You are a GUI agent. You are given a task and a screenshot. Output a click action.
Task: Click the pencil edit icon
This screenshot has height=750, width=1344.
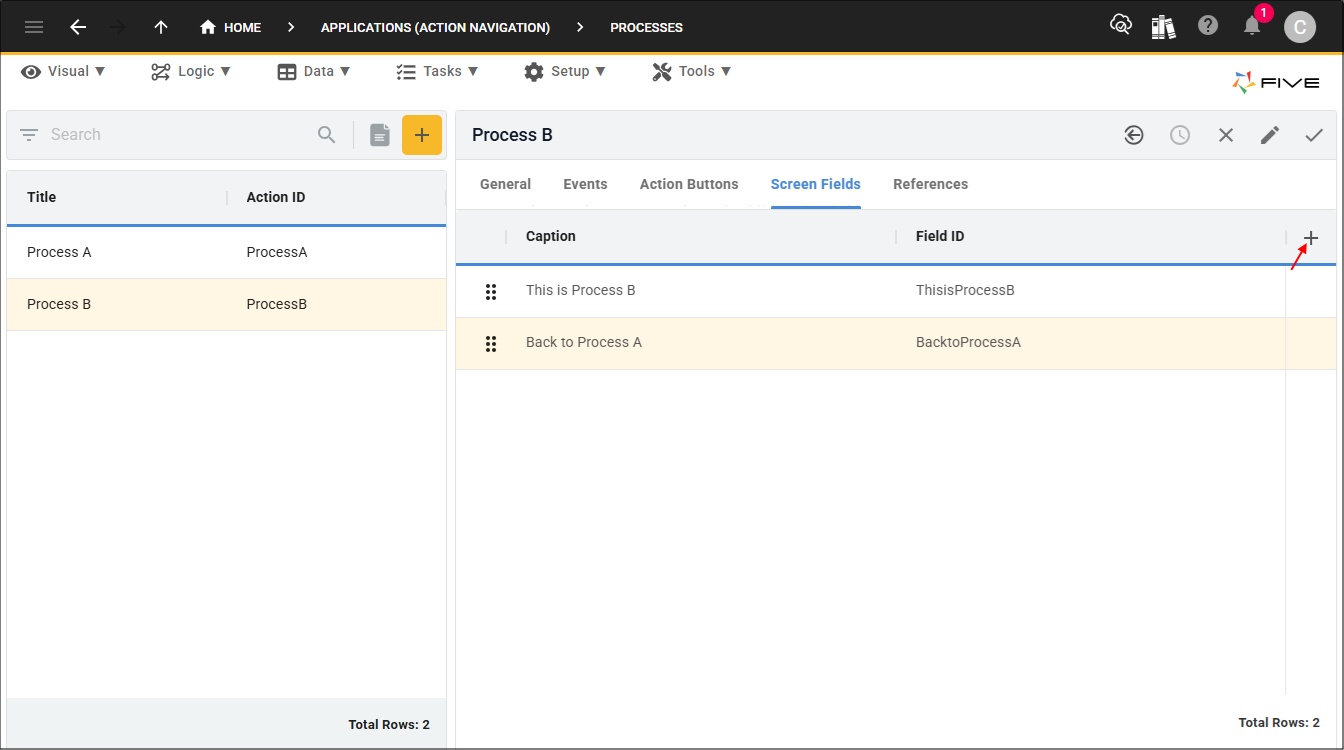point(1270,135)
